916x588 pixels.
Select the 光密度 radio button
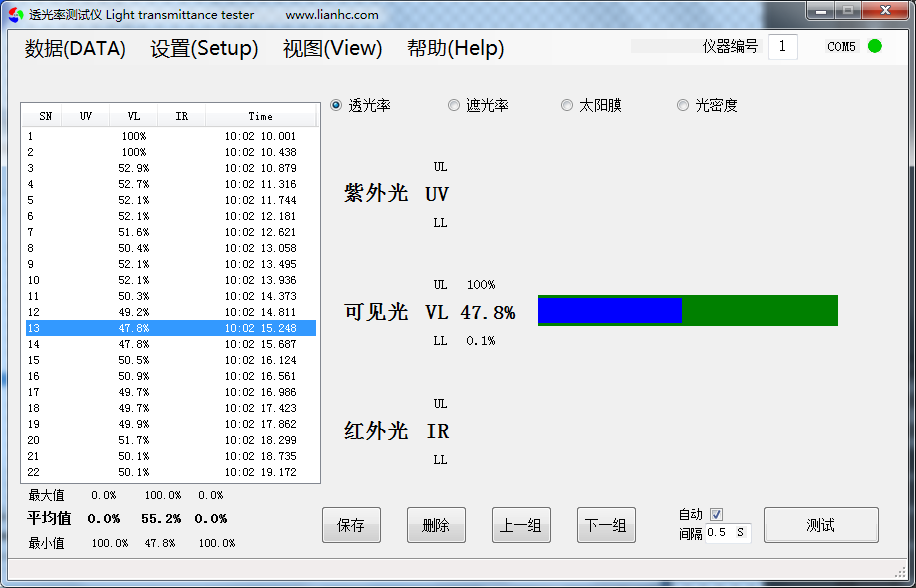pyautogui.click(x=682, y=105)
